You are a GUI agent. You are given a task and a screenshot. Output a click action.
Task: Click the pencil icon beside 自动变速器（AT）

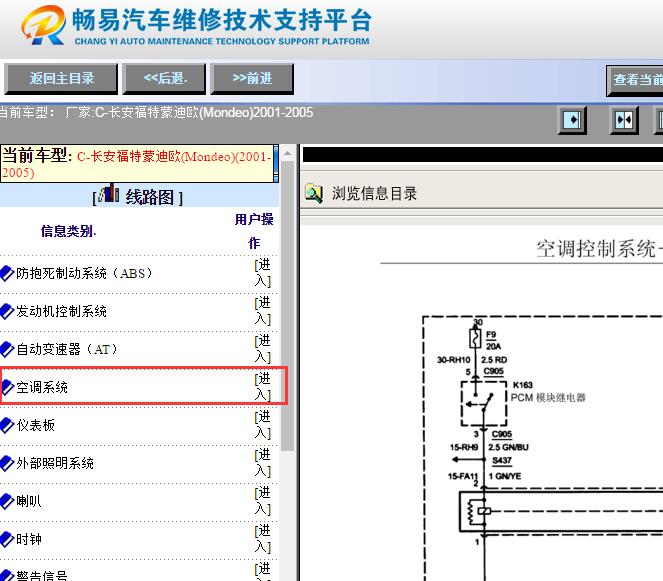click(x=7, y=349)
